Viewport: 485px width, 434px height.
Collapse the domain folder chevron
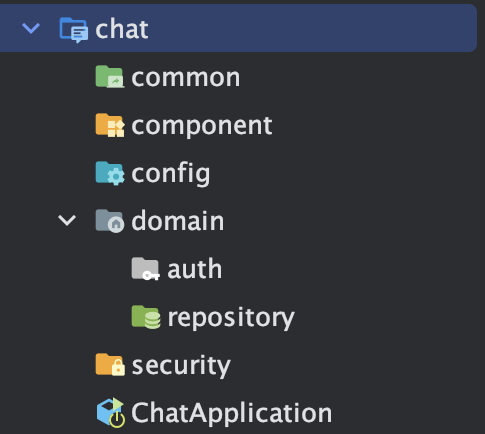coord(67,220)
